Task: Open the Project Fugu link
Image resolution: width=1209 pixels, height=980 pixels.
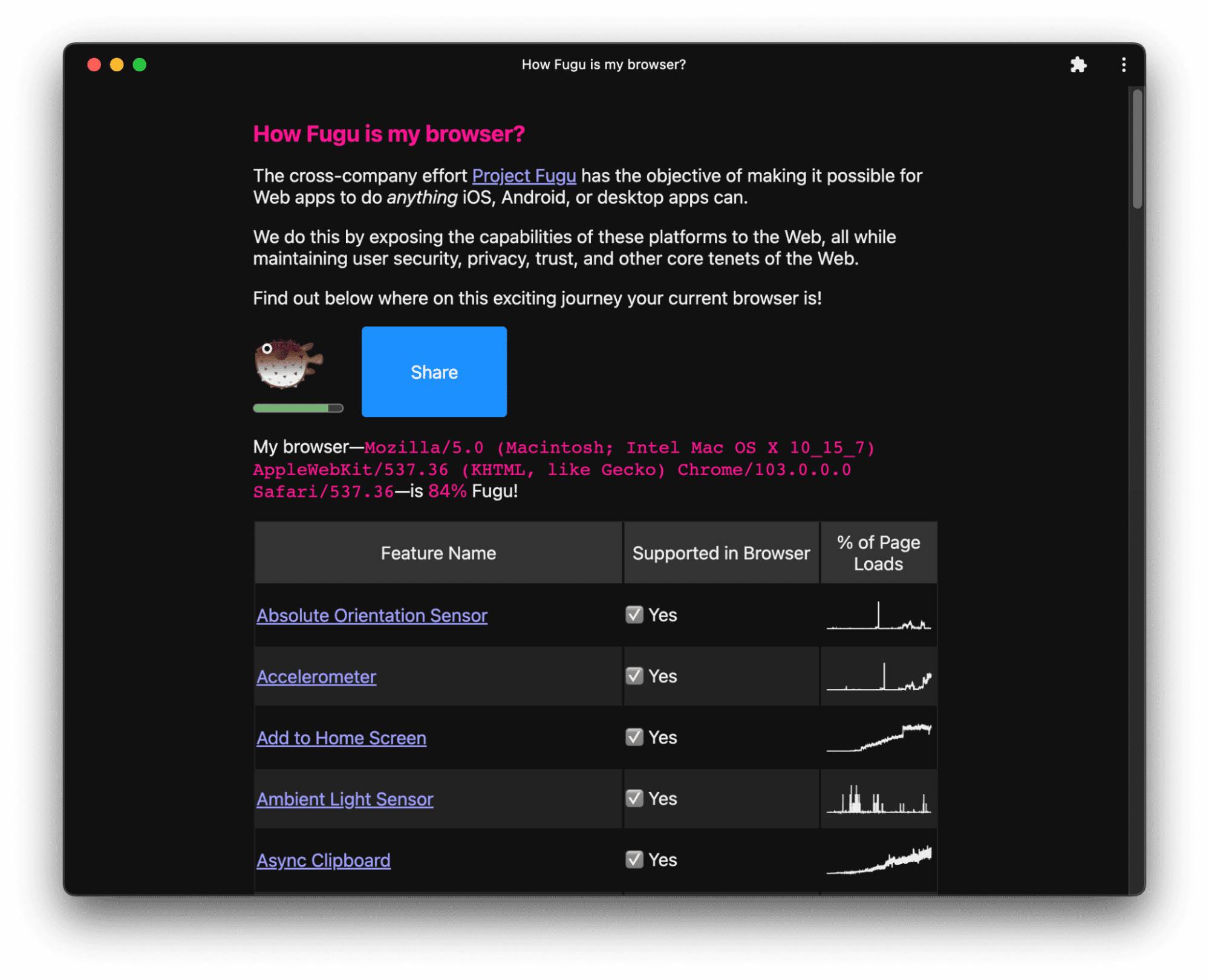Action: pyautogui.click(x=524, y=175)
